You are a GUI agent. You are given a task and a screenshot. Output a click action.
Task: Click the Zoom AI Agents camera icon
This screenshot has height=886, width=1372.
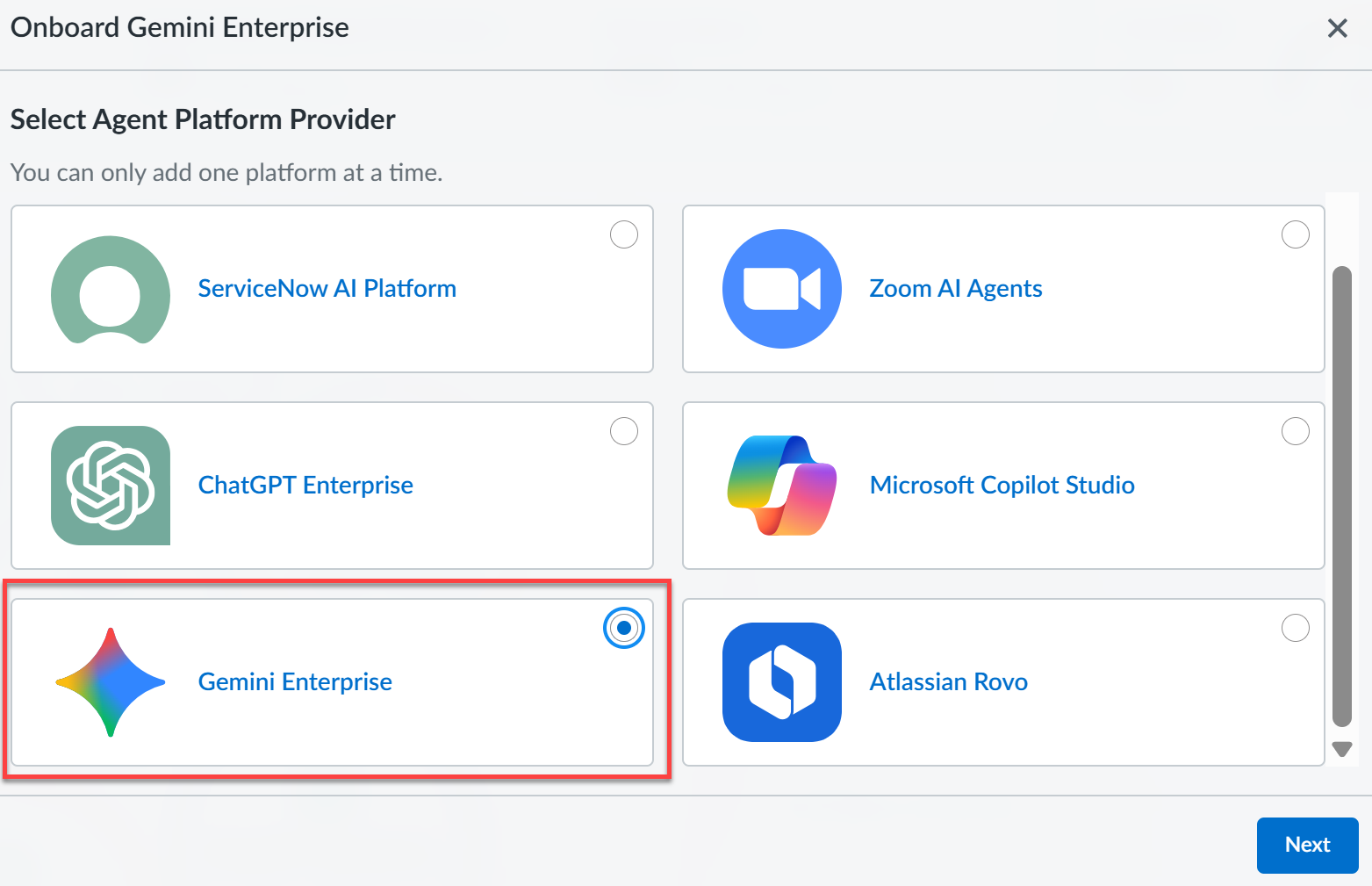pyautogui.click(x=781, y=289)
